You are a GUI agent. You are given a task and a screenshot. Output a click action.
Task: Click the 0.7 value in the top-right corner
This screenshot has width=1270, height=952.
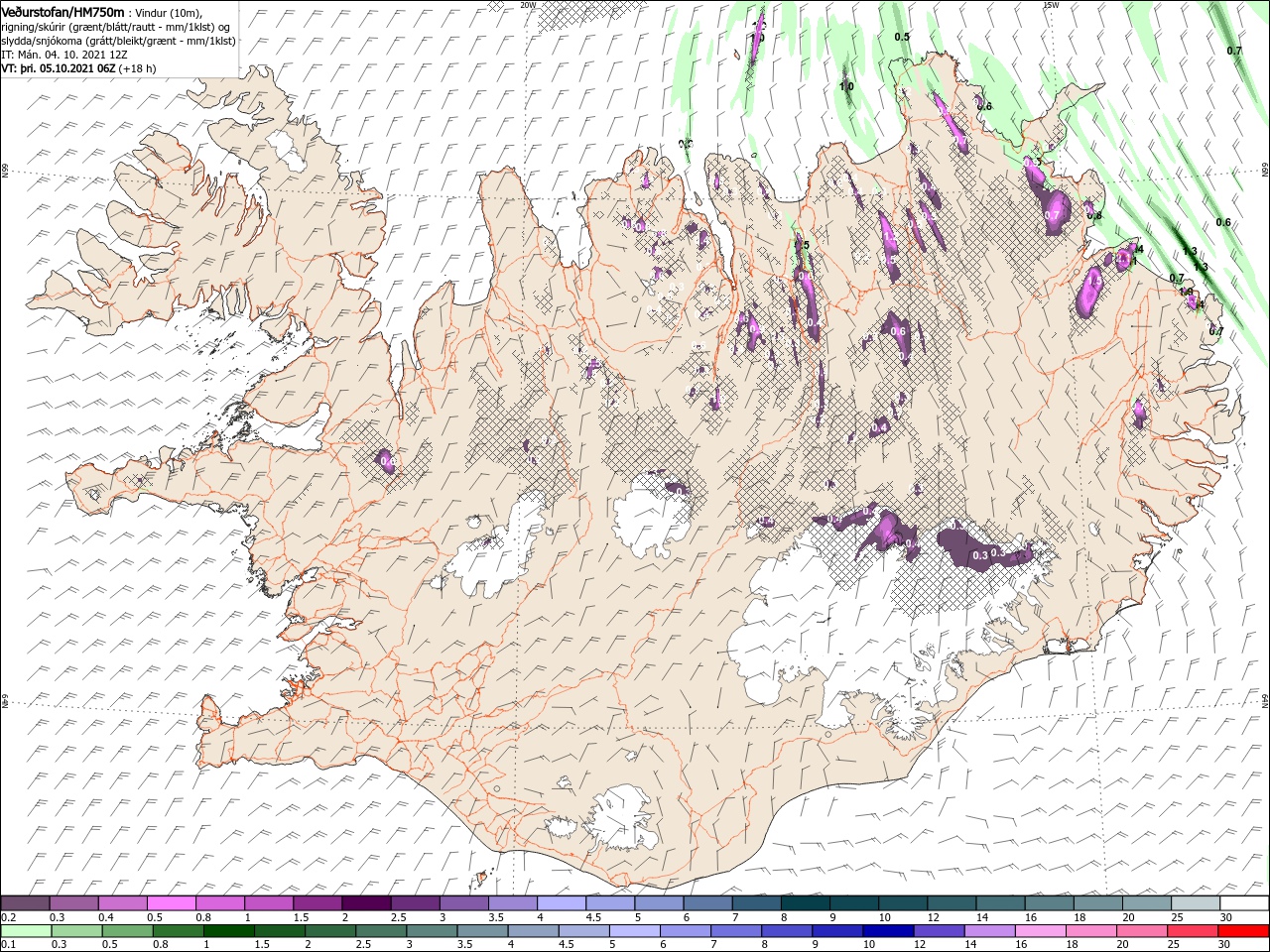1234,51
